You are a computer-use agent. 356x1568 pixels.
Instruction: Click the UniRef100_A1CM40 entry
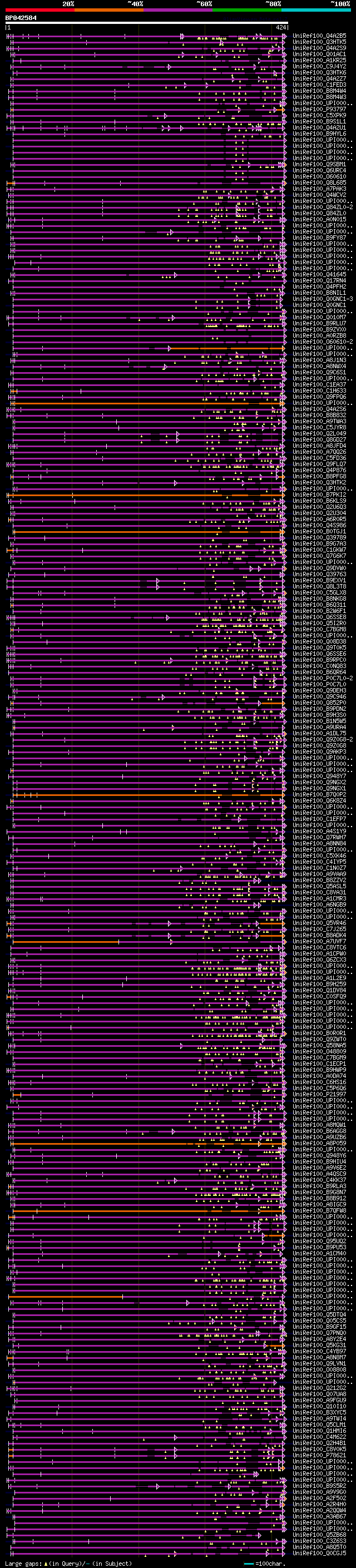319,1253
